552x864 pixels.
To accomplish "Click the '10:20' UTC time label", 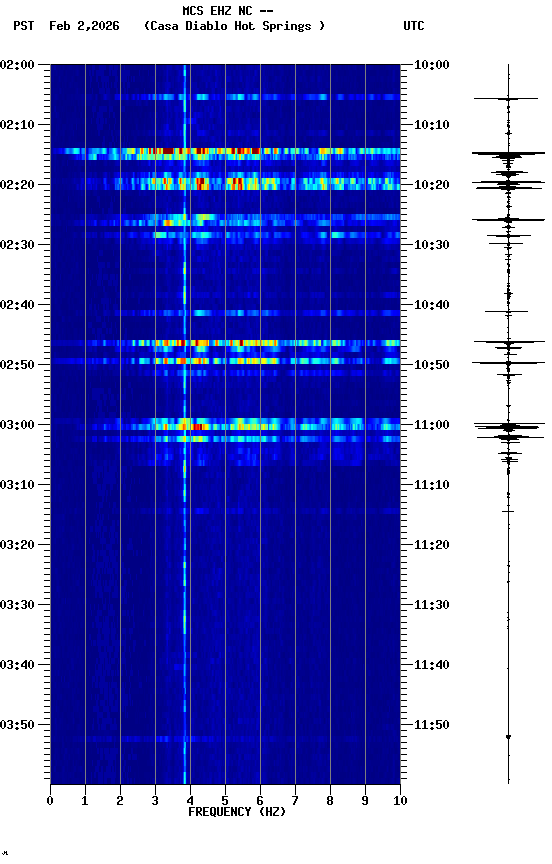I will pyautogui.click(x=432, y=185).
